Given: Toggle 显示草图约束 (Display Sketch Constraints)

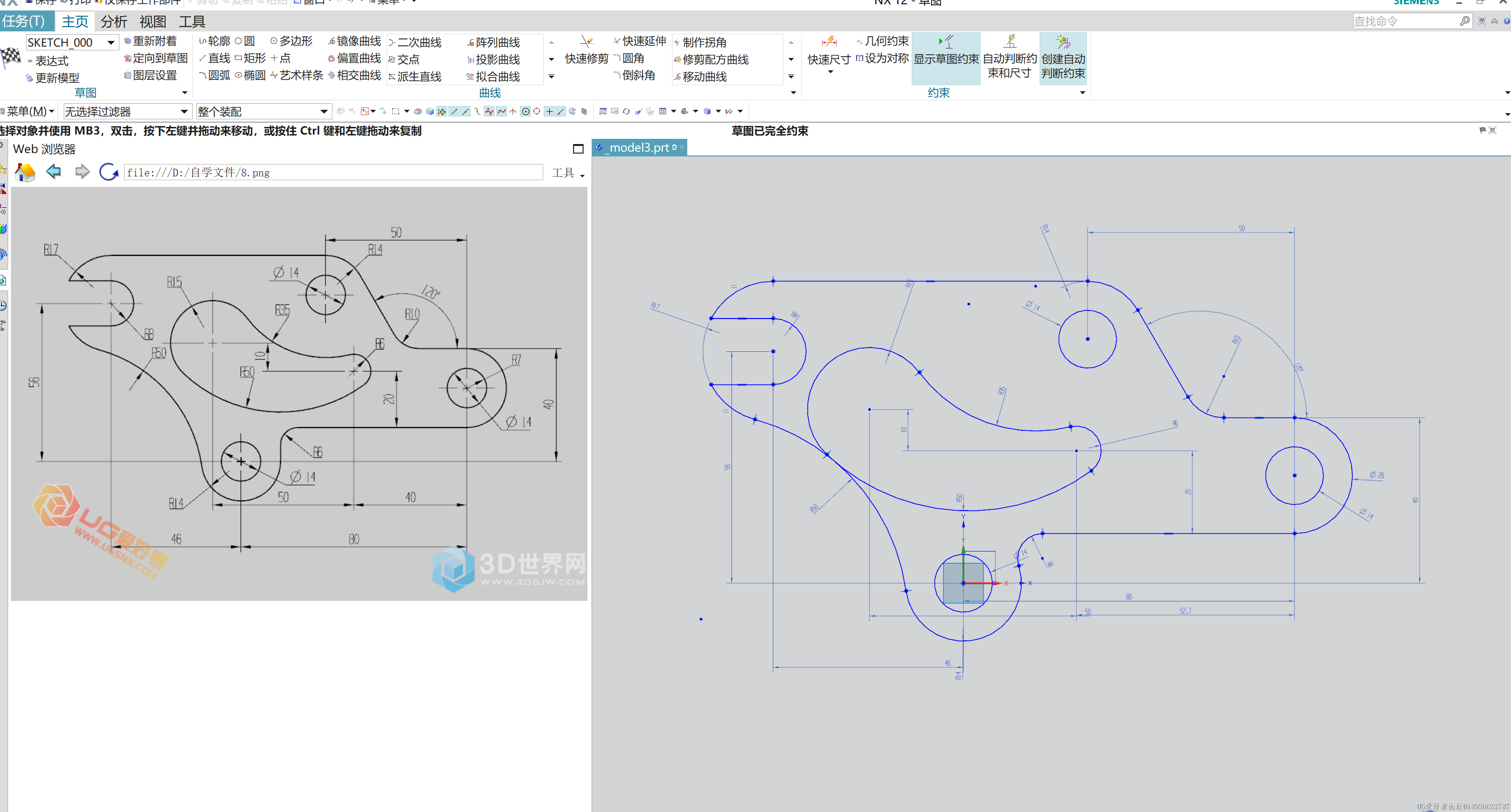Looking at the screenshot, I should 946,58.
